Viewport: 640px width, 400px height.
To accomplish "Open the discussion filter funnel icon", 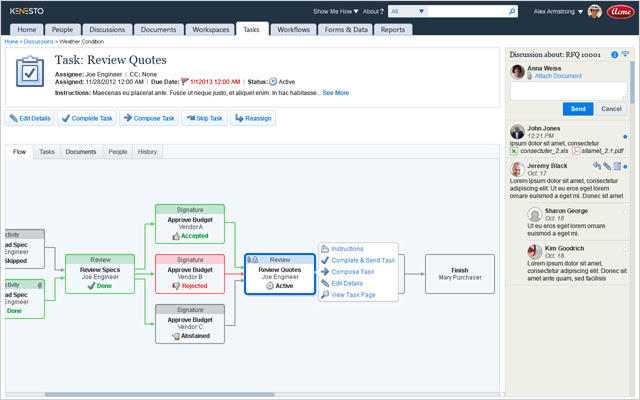I will pyautogui.click(x=626, y=54).
